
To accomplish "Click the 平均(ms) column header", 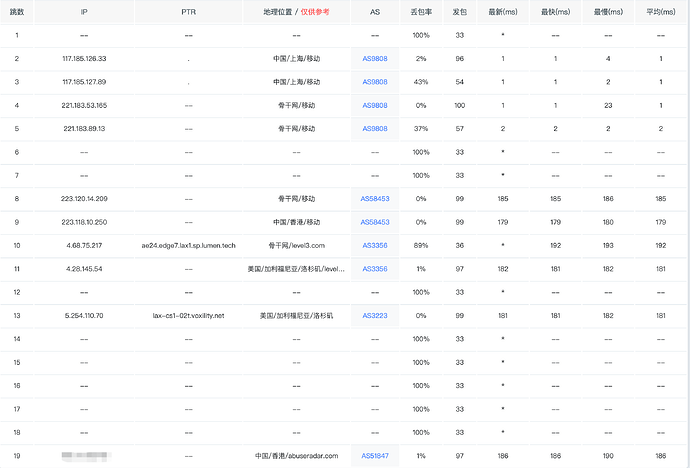I will pyautogui.click(x=661, y=12).
